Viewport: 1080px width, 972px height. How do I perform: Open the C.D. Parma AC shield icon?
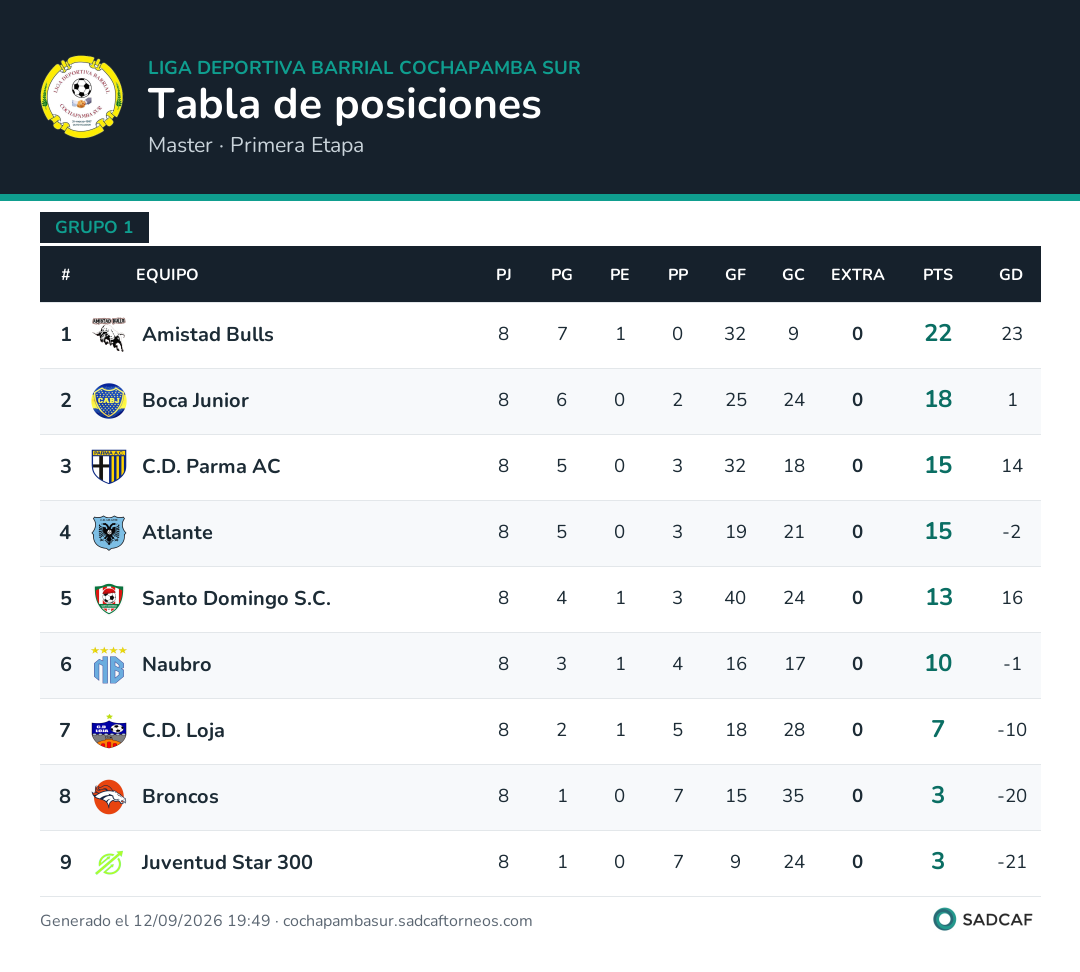[109, 466]
